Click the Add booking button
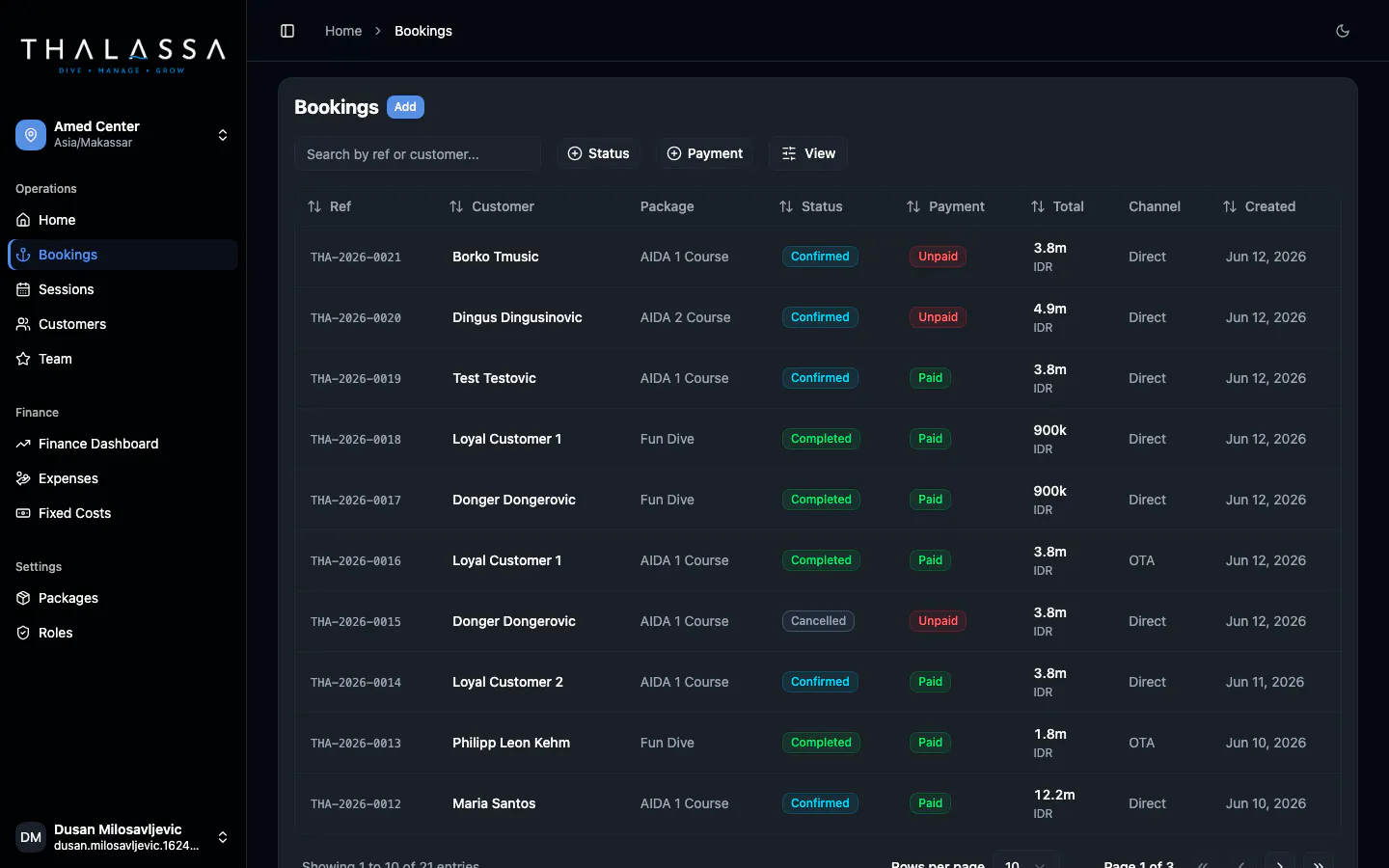 pyautogui.click(x=405, y=107)
